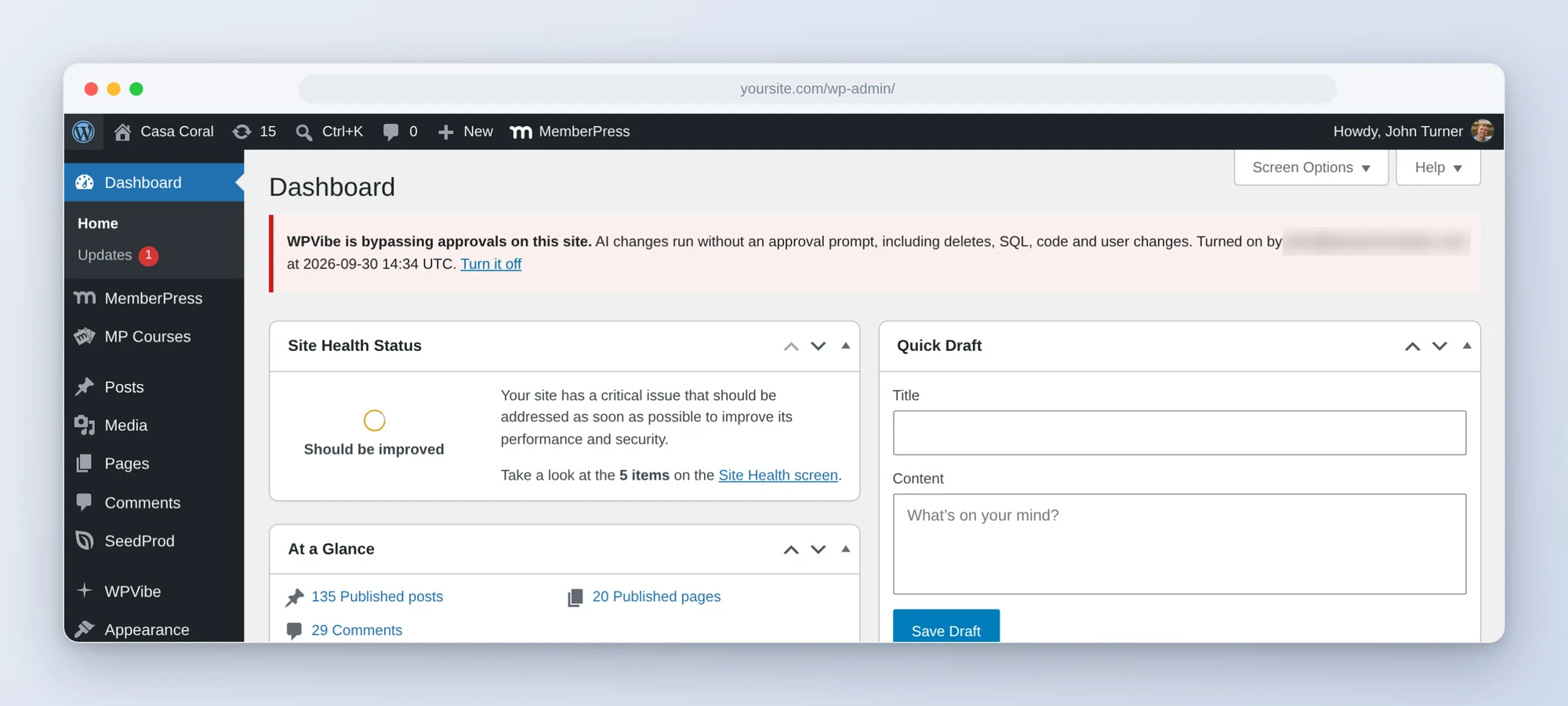Click the Pages sidebar icon

pos(85,464)
